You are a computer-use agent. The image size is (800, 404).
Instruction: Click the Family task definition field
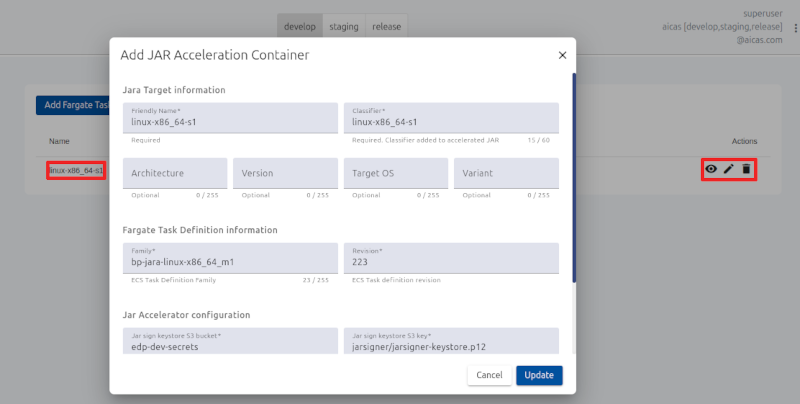pos(230,262)
